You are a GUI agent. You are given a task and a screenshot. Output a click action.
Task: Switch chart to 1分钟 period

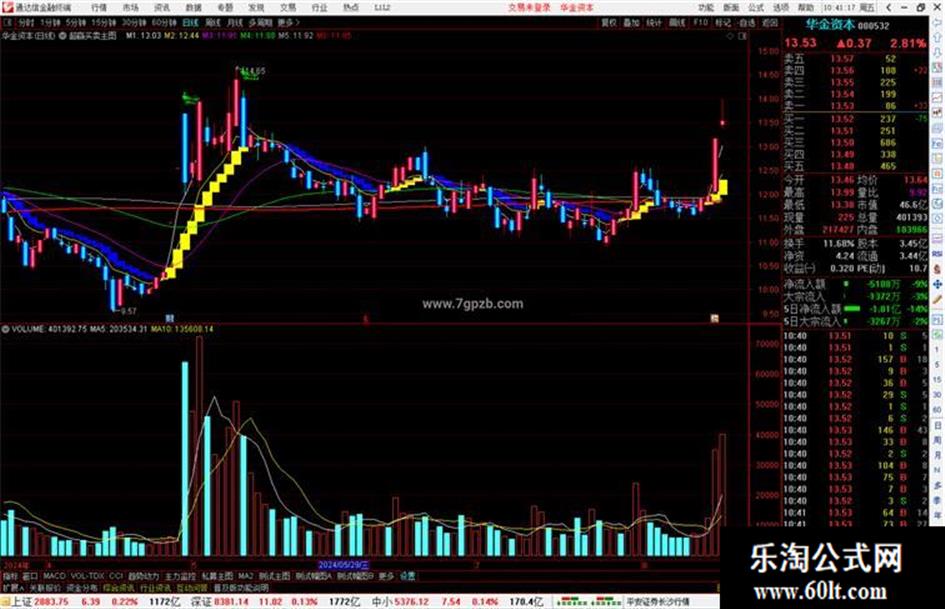click(50, 22)
